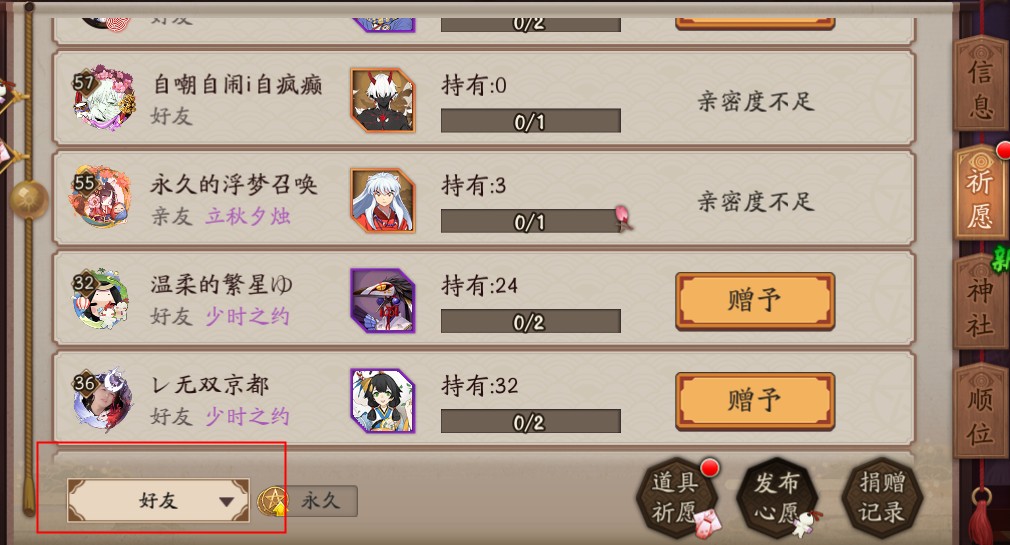Click the dropdown arrow beside 好友

tap(226, 501)
